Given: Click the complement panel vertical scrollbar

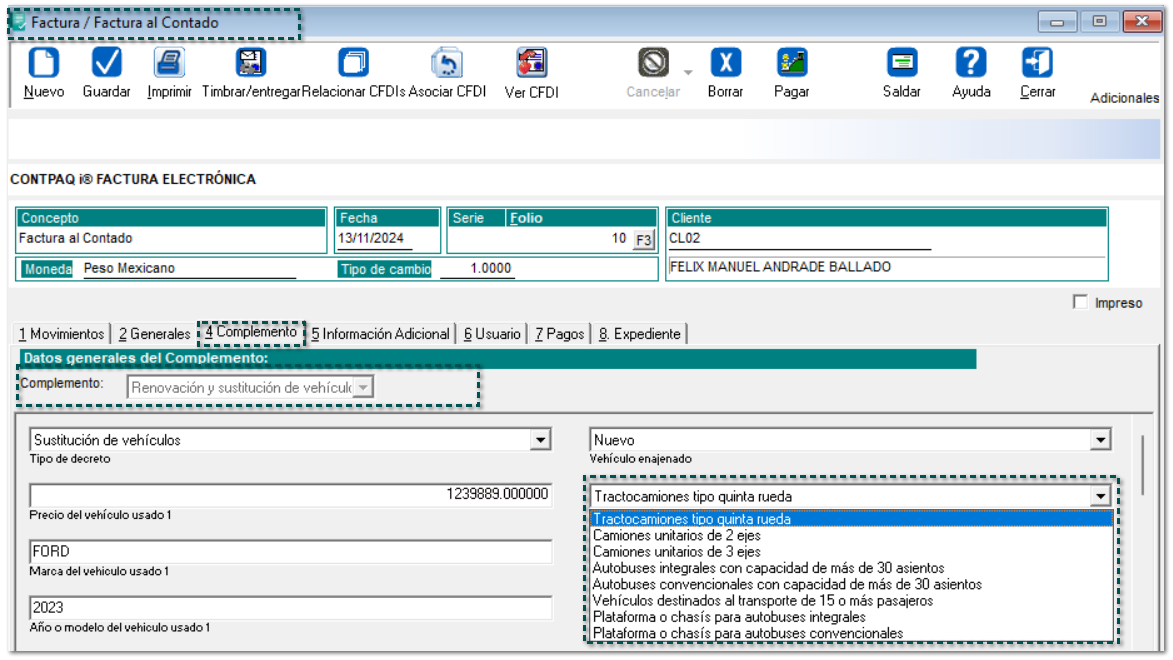Looking at the screenshot, I should tap(1142, 464).
